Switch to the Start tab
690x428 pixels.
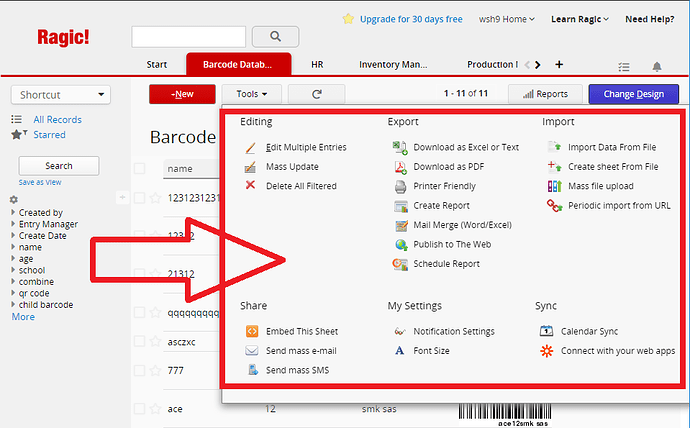point(157,65)
